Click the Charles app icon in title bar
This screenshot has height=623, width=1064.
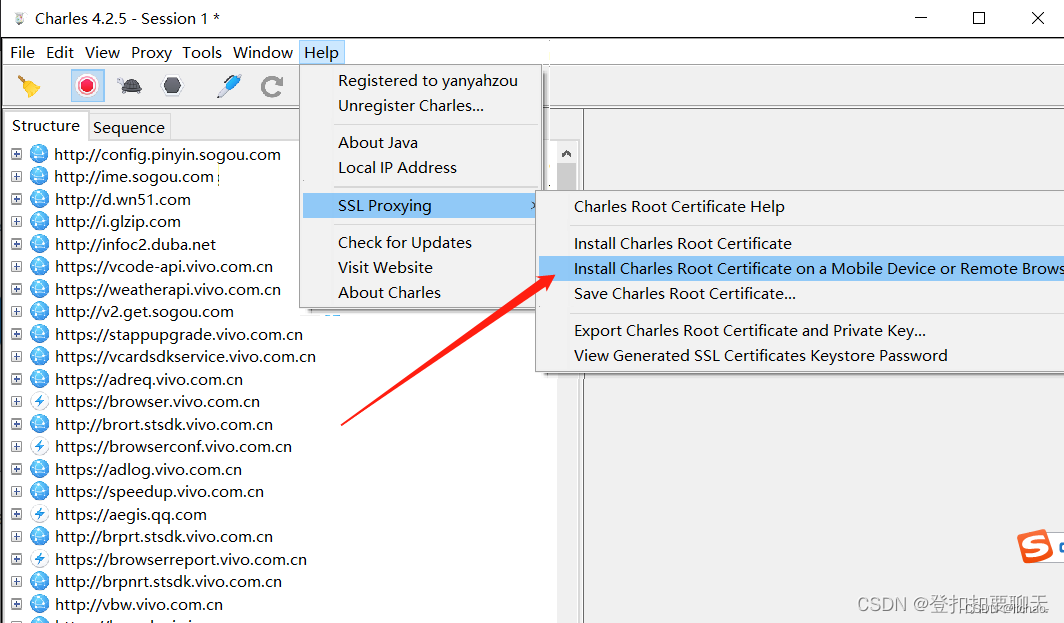(20, 19)
